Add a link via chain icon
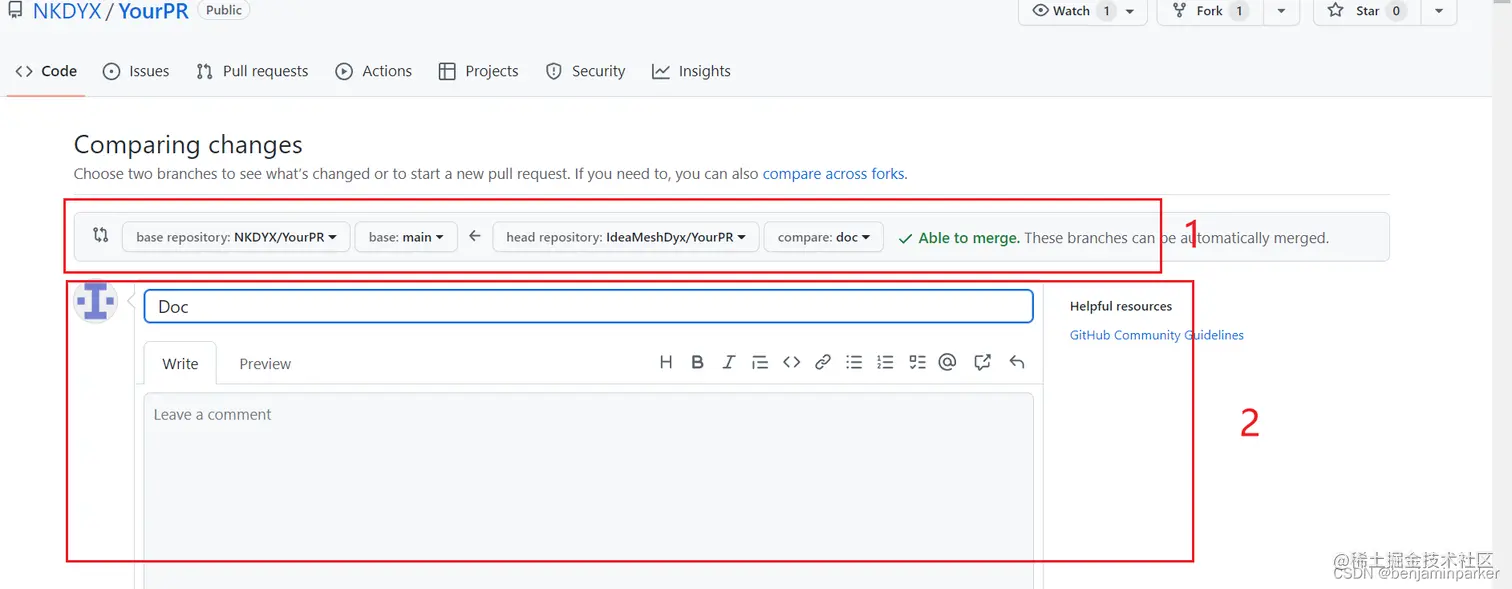 coord(822,362)
